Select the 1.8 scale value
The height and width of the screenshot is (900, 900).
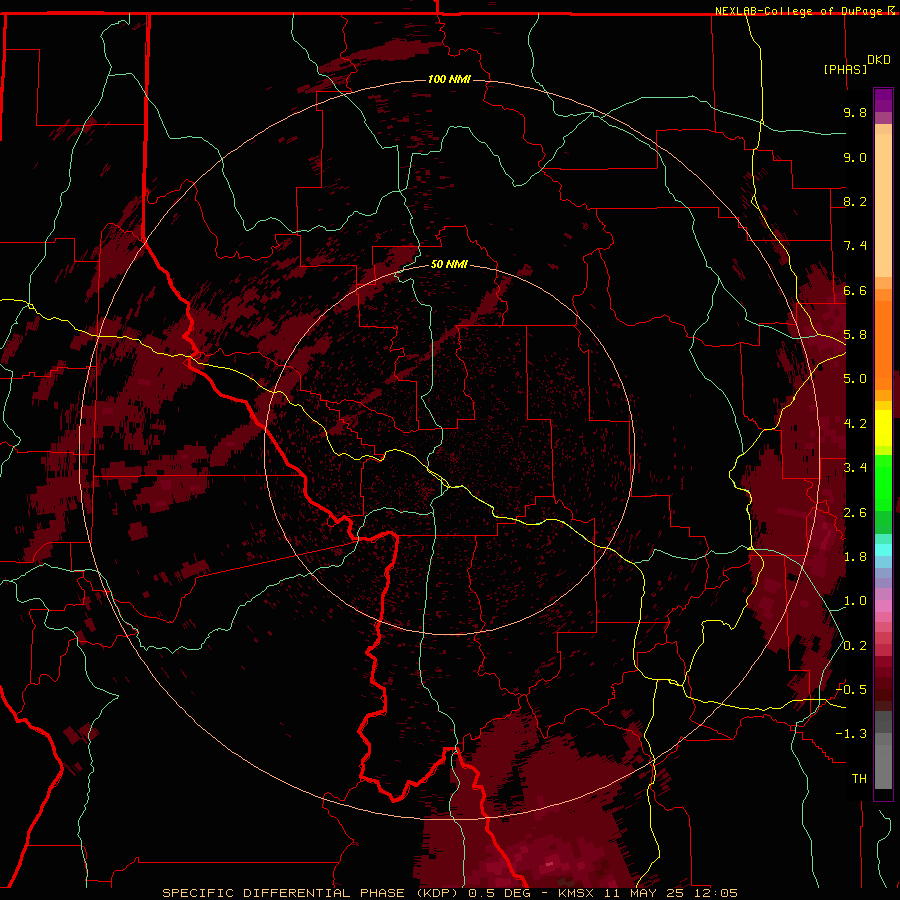[855, 557]
